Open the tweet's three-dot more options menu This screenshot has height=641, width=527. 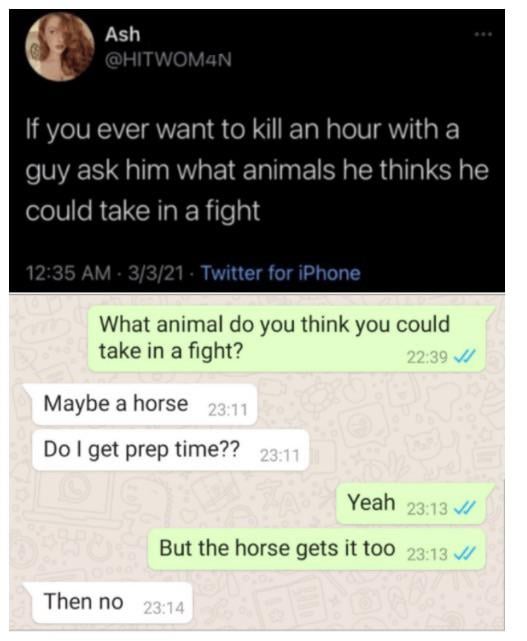pyautogui.click(x=484, y=34)
